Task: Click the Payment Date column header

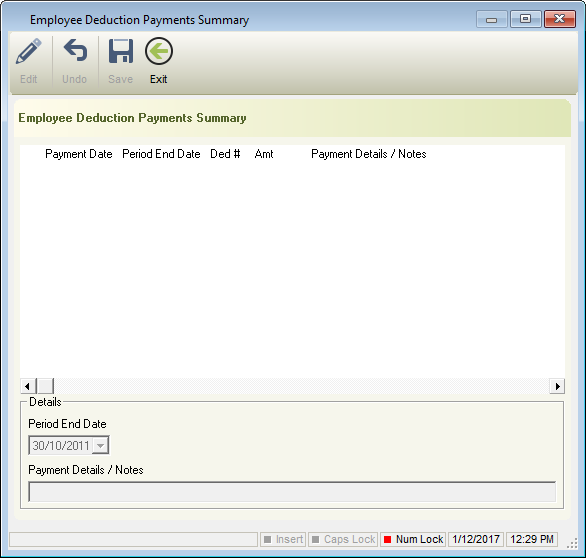Action: click(x=78, y=154)
